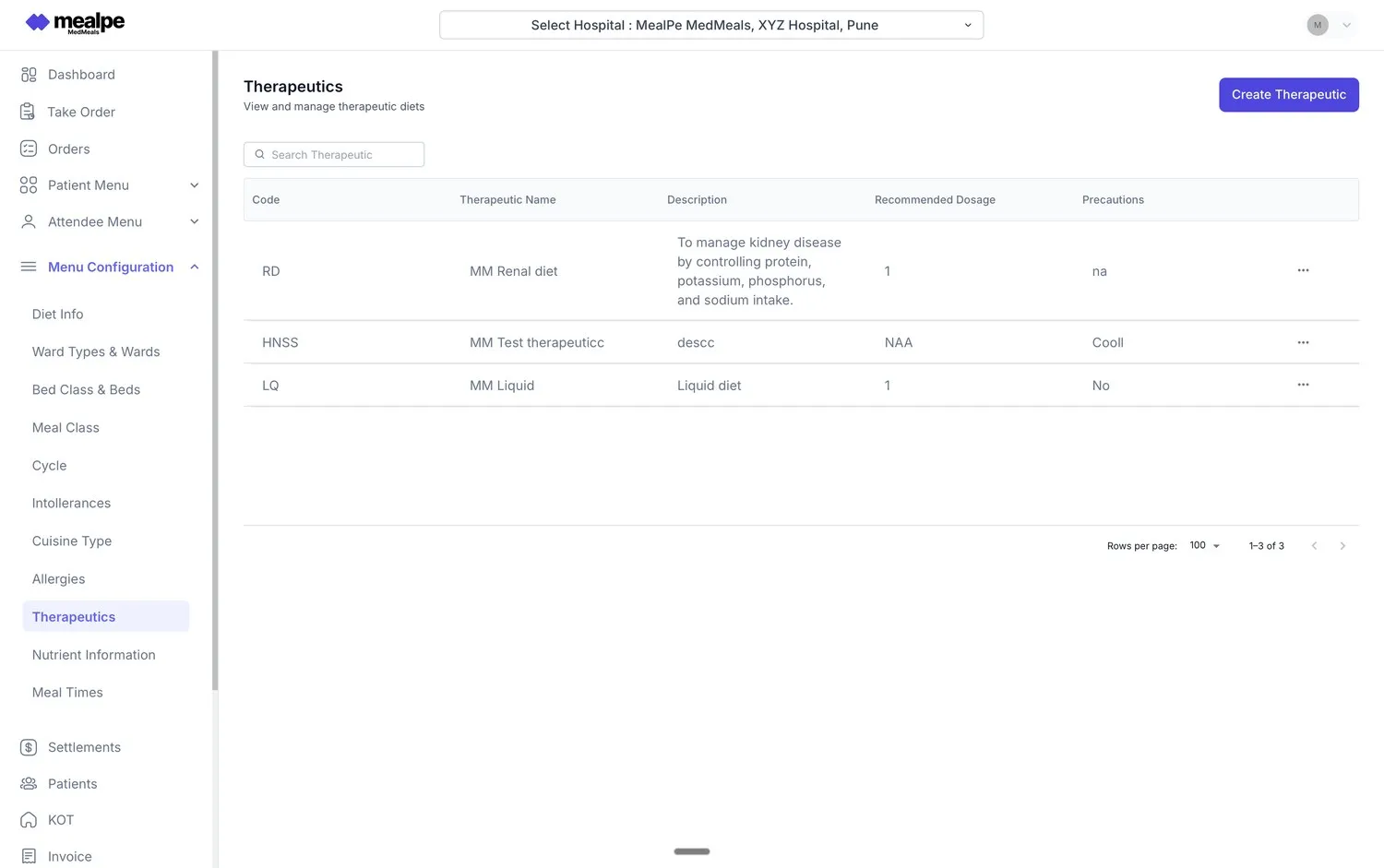Open the user account dropdown arrow

(1347, 25)
